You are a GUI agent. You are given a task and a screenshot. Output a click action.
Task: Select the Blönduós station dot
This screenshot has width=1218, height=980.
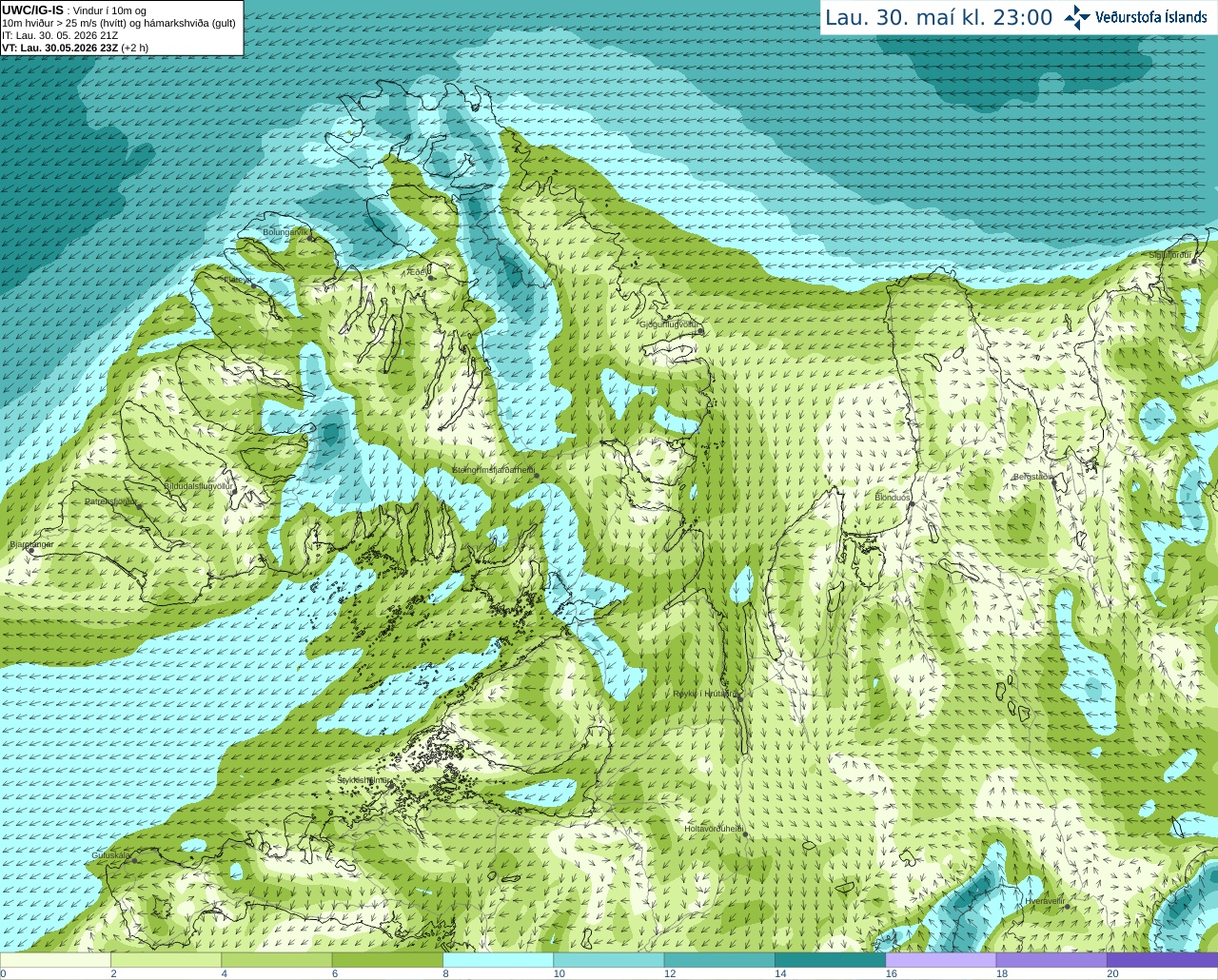(910, 504)
